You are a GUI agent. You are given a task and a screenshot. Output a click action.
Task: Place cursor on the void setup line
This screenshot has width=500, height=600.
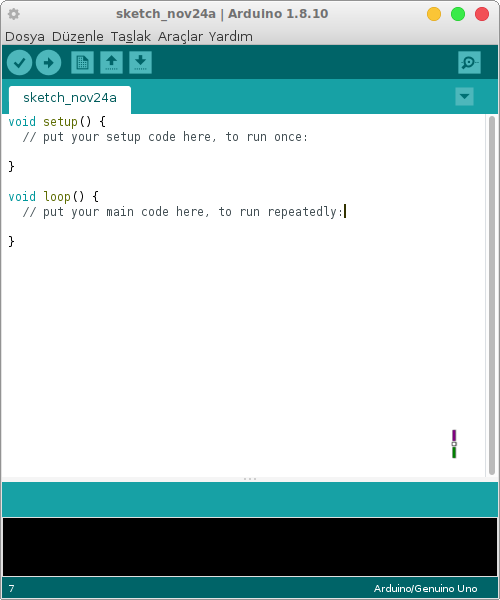tap(57, 122)
